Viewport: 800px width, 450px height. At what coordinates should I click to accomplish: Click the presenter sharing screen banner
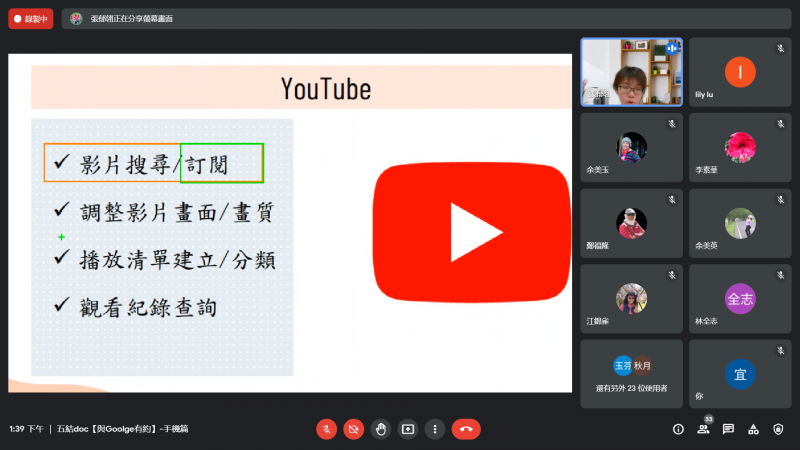point(427,19)
